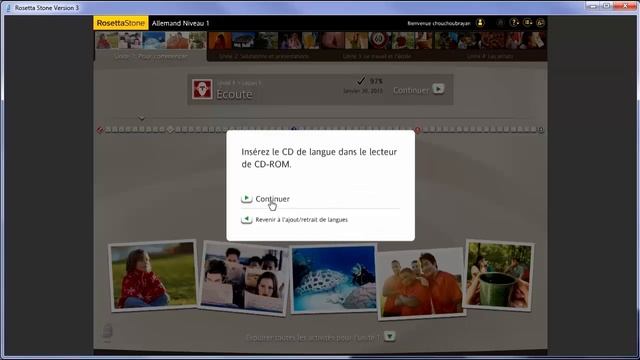Click the green play icon beside Continuer in dialog
The width and height of the screenshot is (640, 360).
246,198
